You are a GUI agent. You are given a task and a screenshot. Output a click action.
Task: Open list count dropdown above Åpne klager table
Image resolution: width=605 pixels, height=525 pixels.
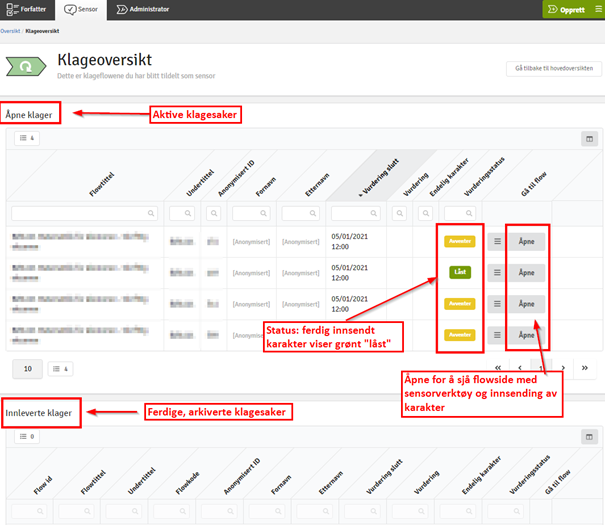(28, 138)
